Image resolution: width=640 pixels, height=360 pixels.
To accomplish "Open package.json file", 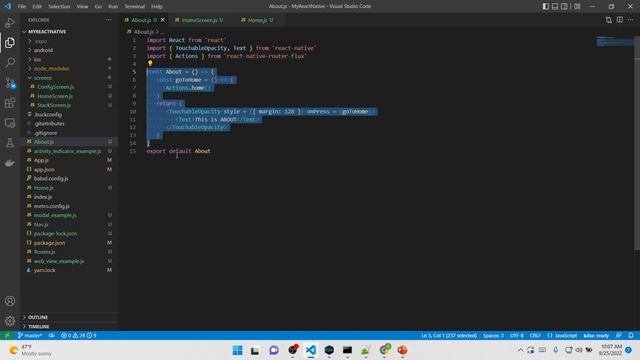I will 49,243.
